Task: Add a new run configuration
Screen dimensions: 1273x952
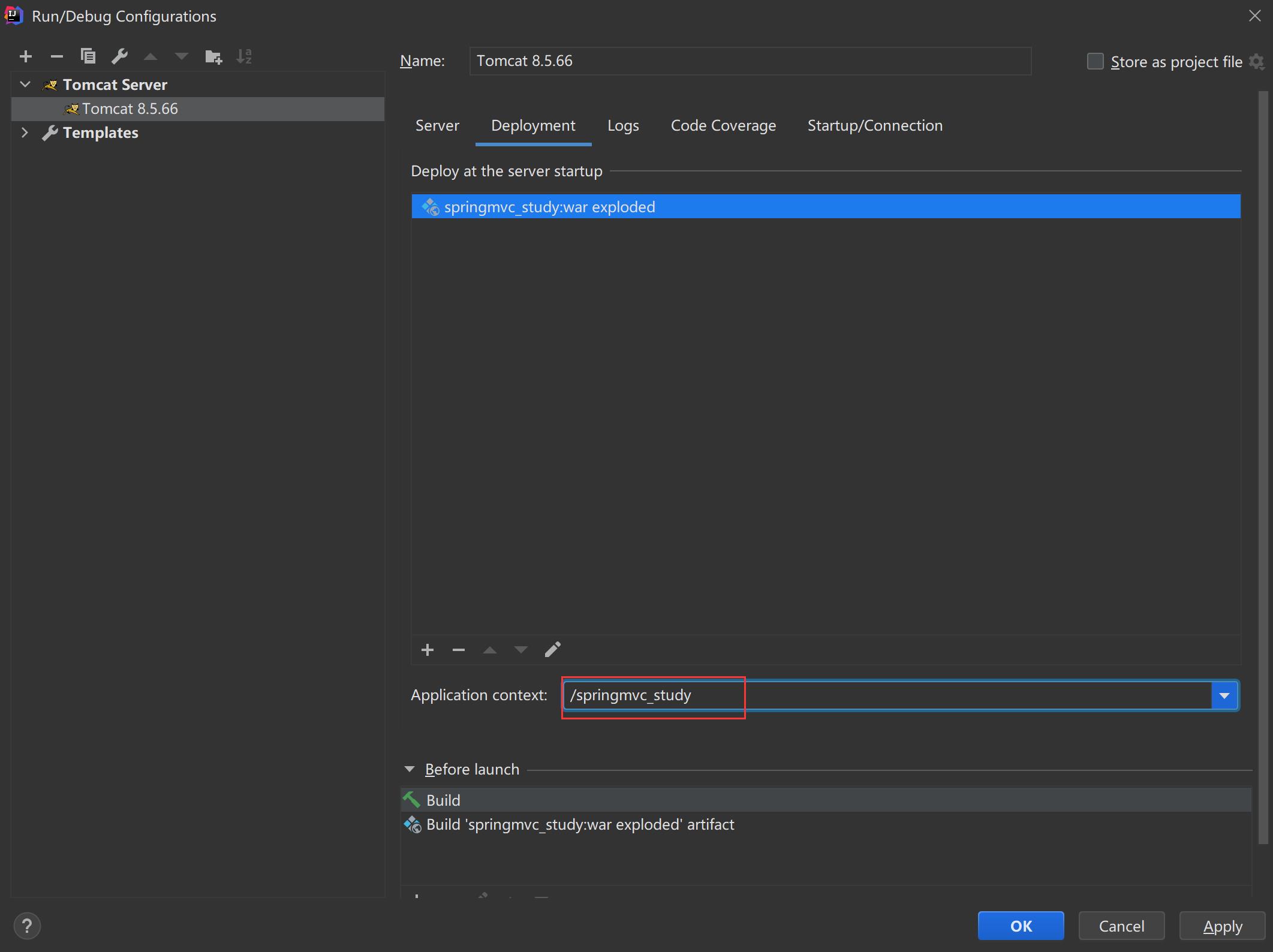Action: pos(25,56)
